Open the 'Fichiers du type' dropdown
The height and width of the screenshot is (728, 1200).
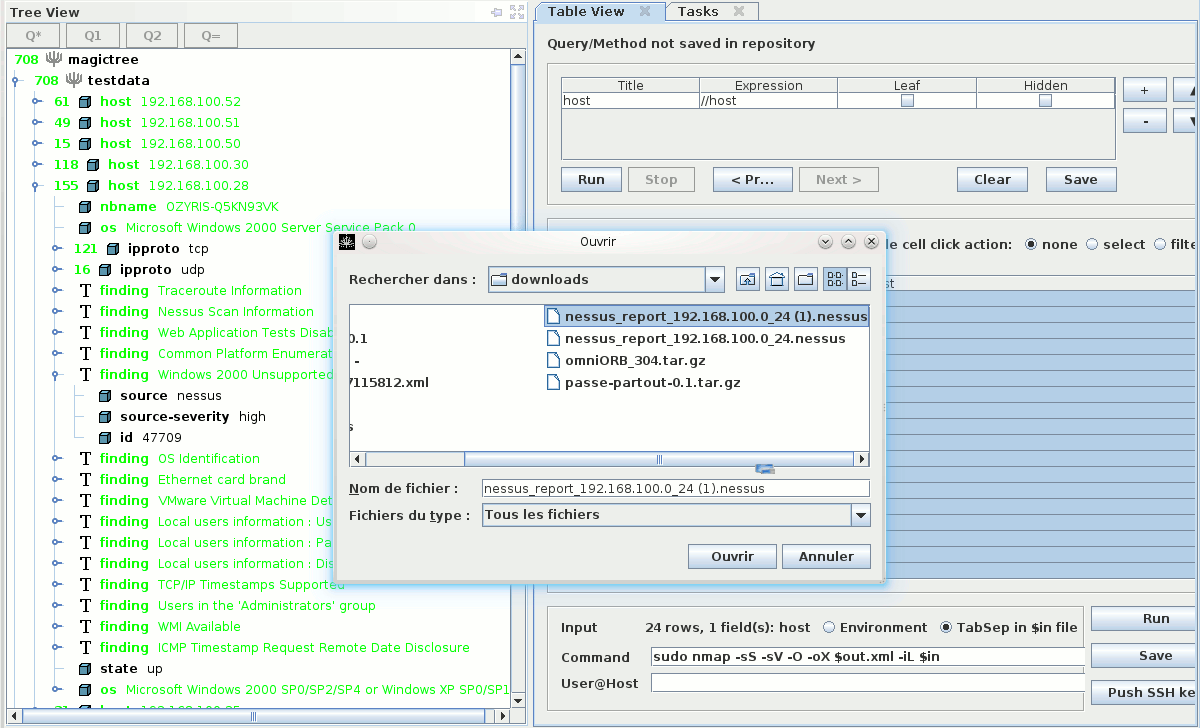[x=860, y=515]
